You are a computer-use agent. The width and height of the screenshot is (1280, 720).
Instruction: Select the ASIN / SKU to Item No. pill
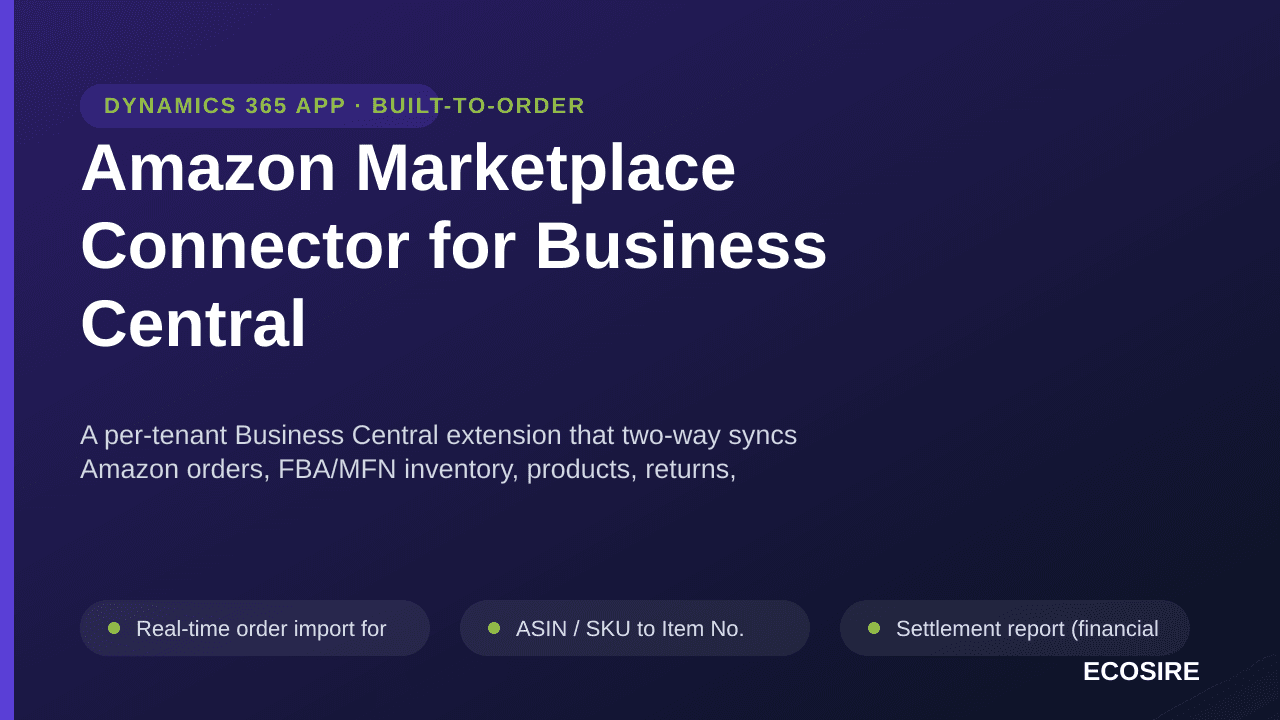point(635,628)
